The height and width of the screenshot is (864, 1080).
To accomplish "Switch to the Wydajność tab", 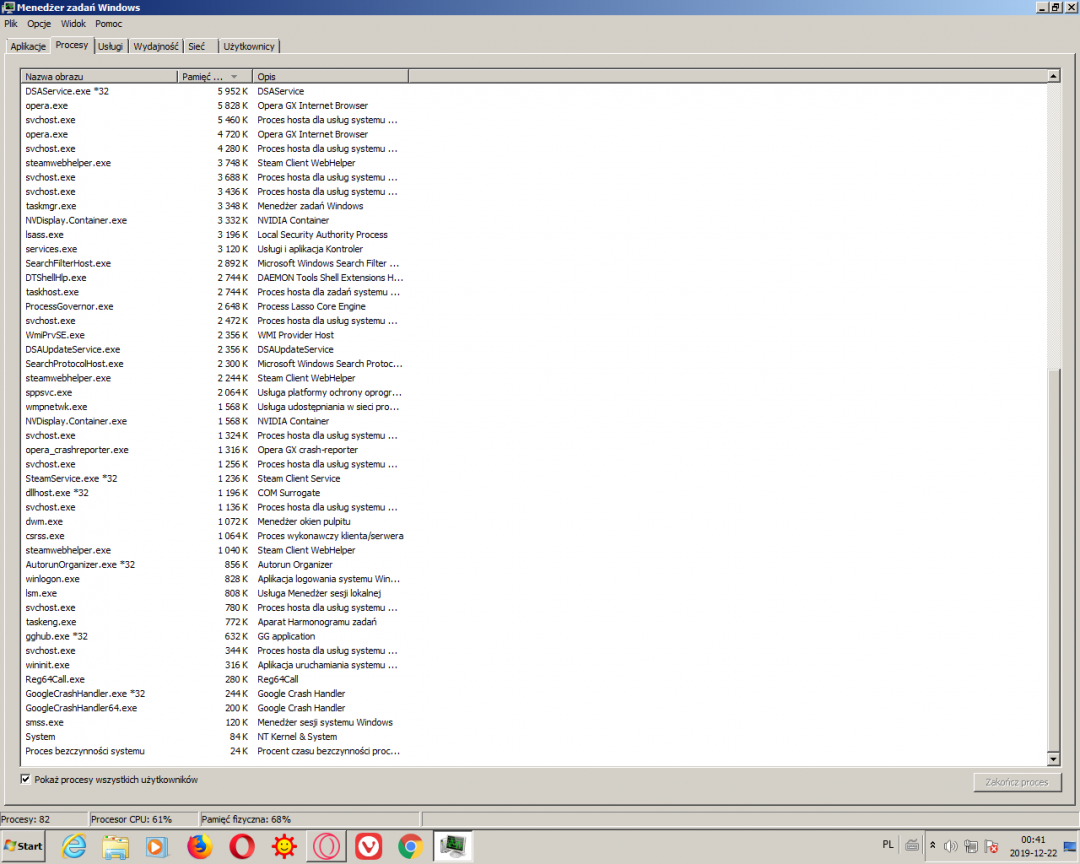I will (155, 46).
